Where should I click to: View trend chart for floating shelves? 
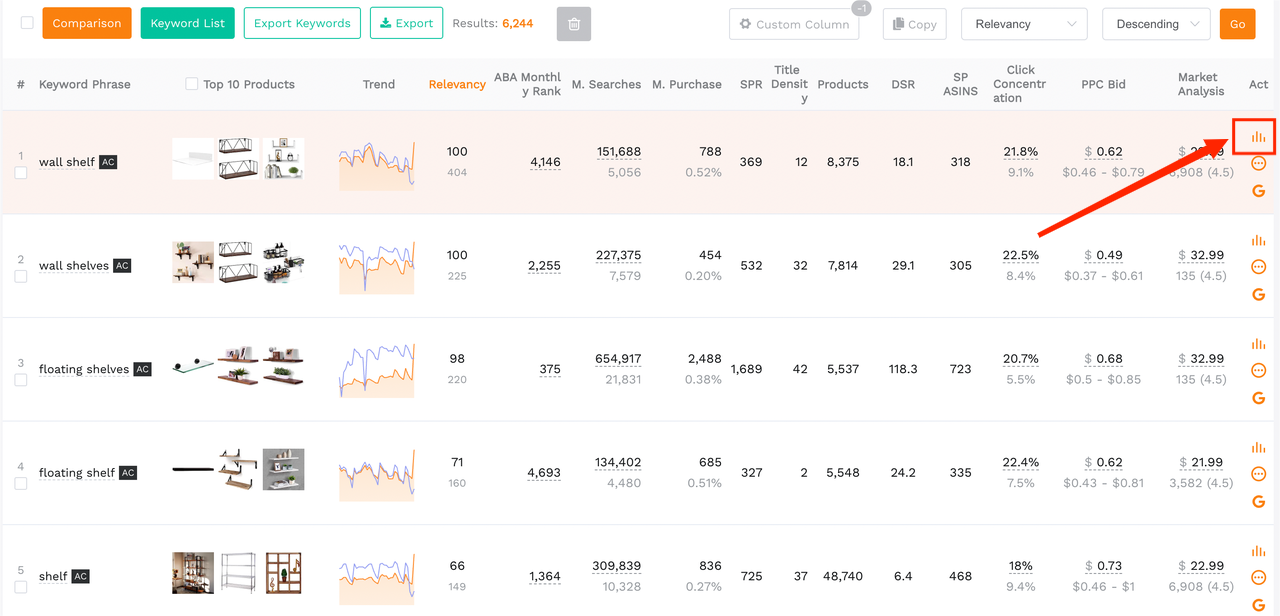coord(377,369)
